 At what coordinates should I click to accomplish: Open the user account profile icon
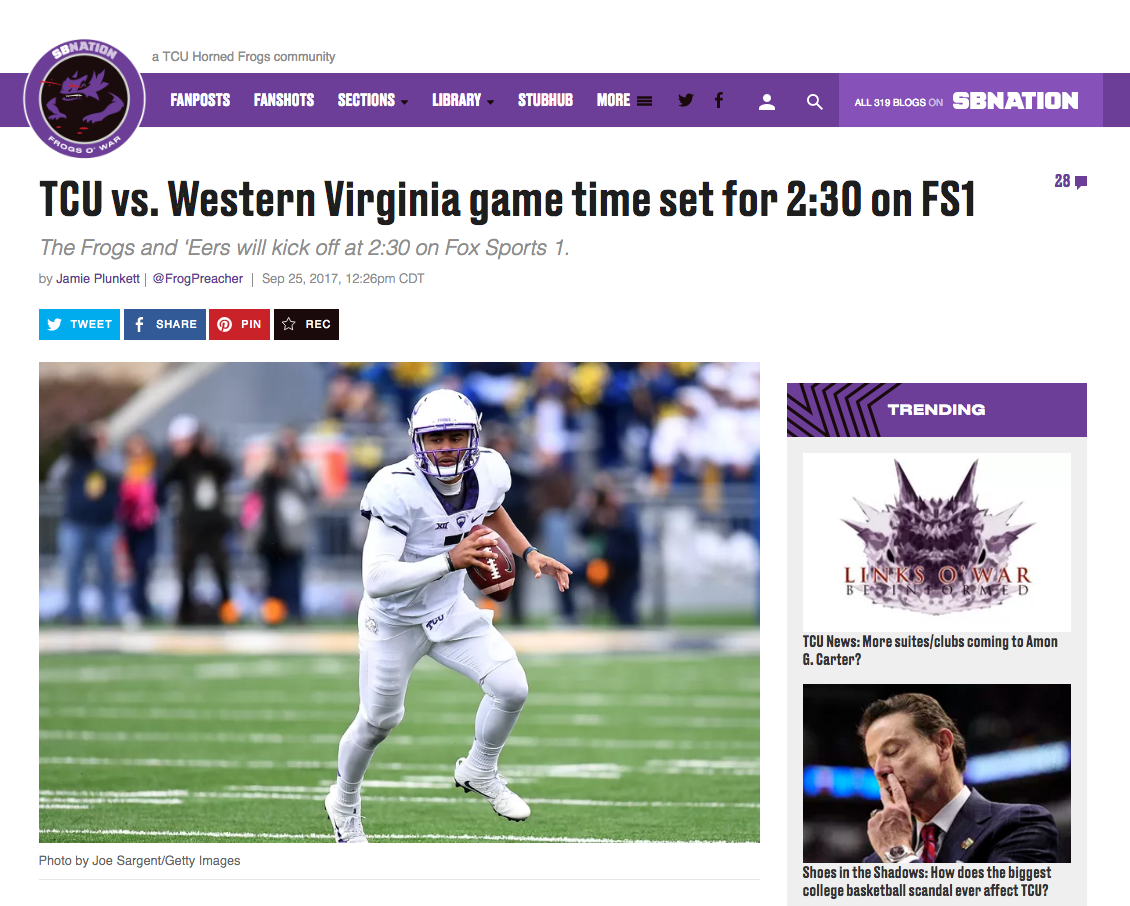[767, 102]
